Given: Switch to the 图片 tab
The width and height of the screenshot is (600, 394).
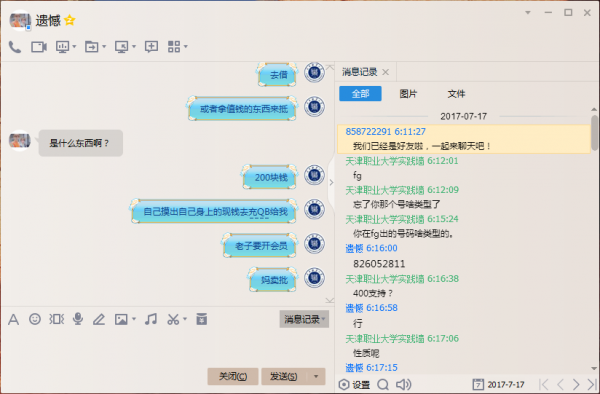Looking at the screenshot, I should click(408, 94).
